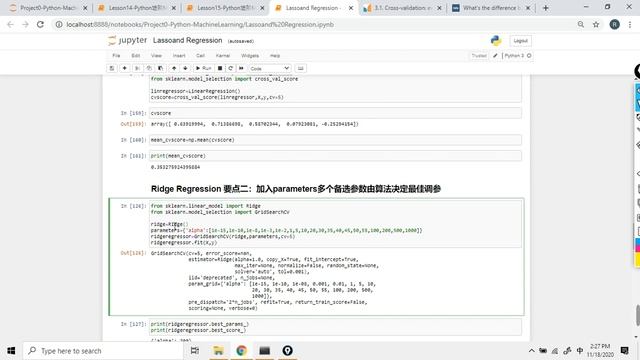Viewport: 640px width, 360px height.
Task: Copy selected cells toolbar icon
Action: coord(149,68)
